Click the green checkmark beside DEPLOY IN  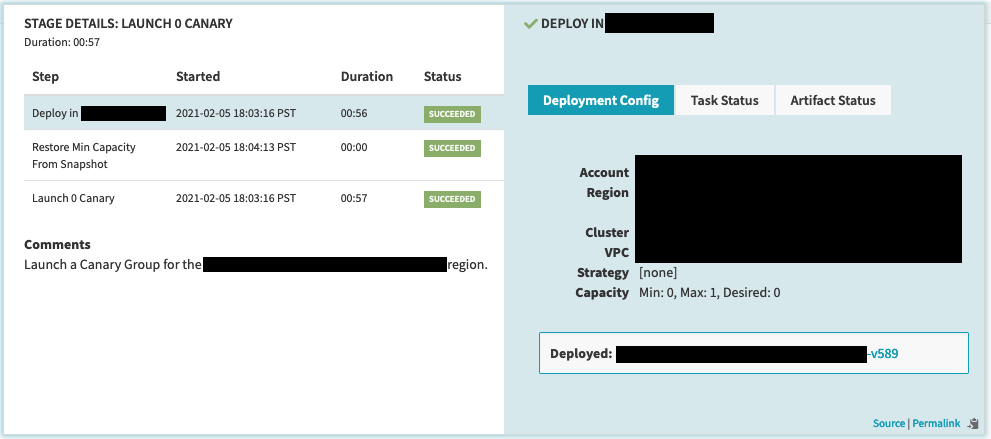click(531, 24)
